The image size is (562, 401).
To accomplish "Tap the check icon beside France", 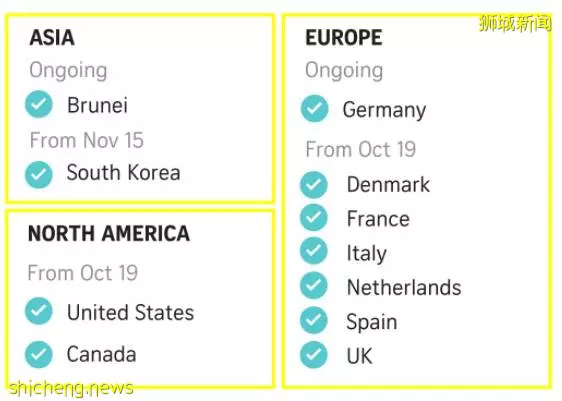I will point(314,218).
